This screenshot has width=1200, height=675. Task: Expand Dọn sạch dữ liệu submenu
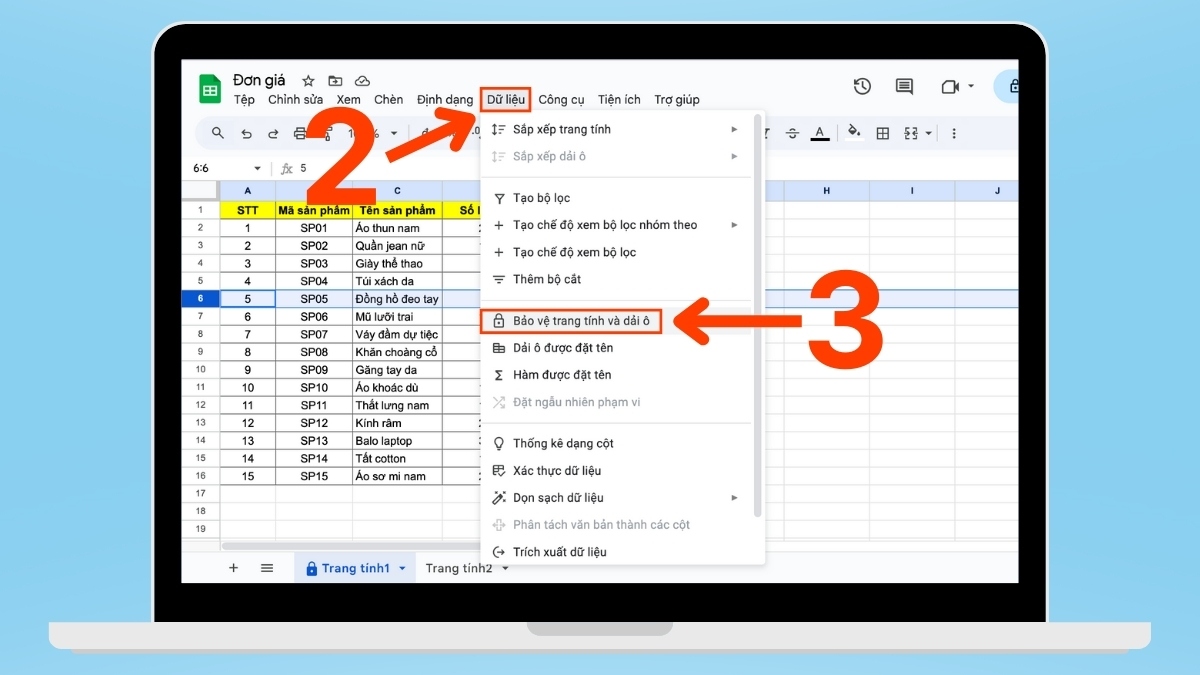pyautogui.click(x=734, y=498)
